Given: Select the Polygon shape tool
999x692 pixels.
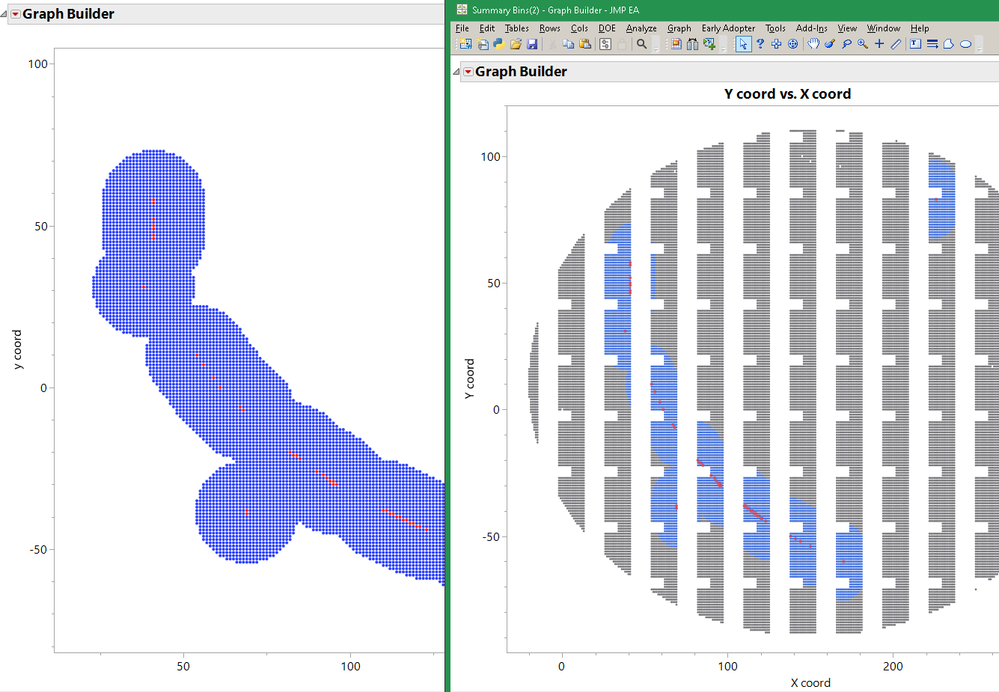Looking at the screenshot, I should pos(949,44).
